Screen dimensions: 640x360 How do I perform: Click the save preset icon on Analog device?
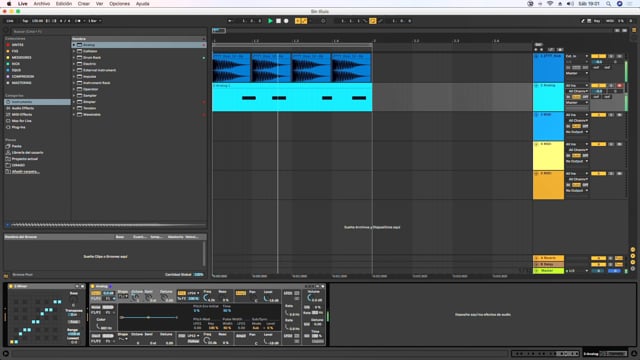(x=322, y=287)
